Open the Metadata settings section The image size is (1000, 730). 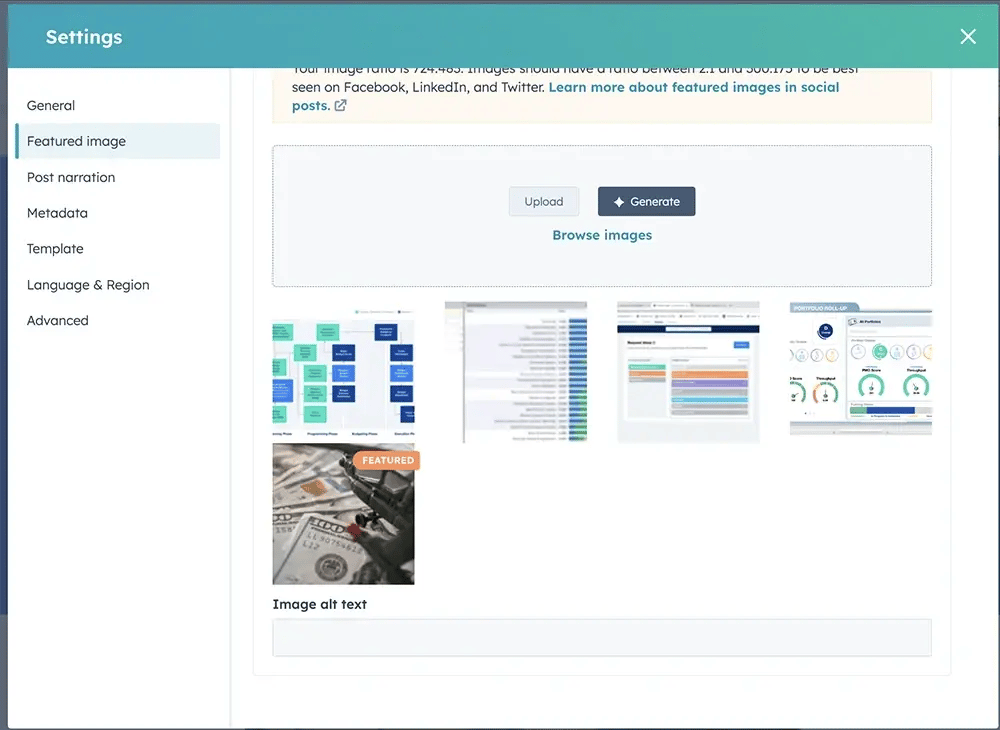(x=57, y=213)
